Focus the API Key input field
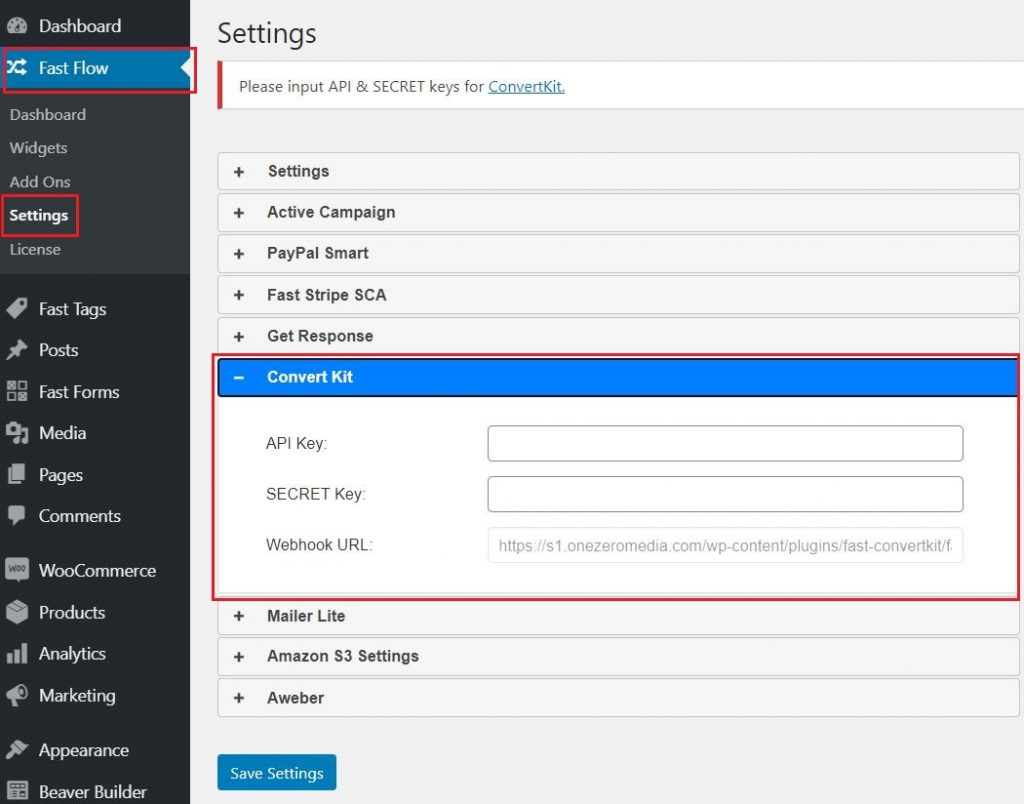This screenshot has width=1024, height=804. [725, 443]
